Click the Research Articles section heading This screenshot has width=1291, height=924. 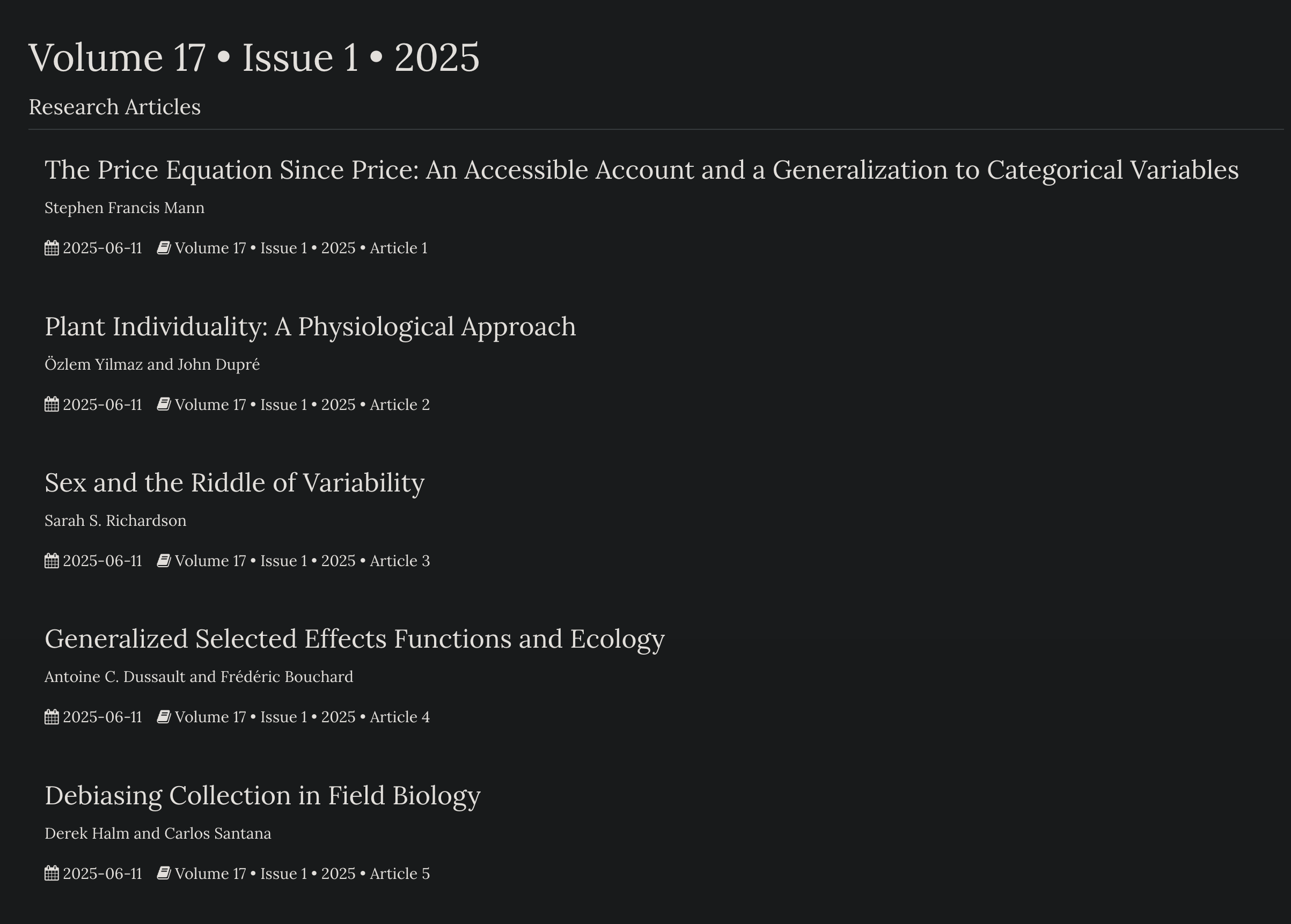click(x=115, y=107)
